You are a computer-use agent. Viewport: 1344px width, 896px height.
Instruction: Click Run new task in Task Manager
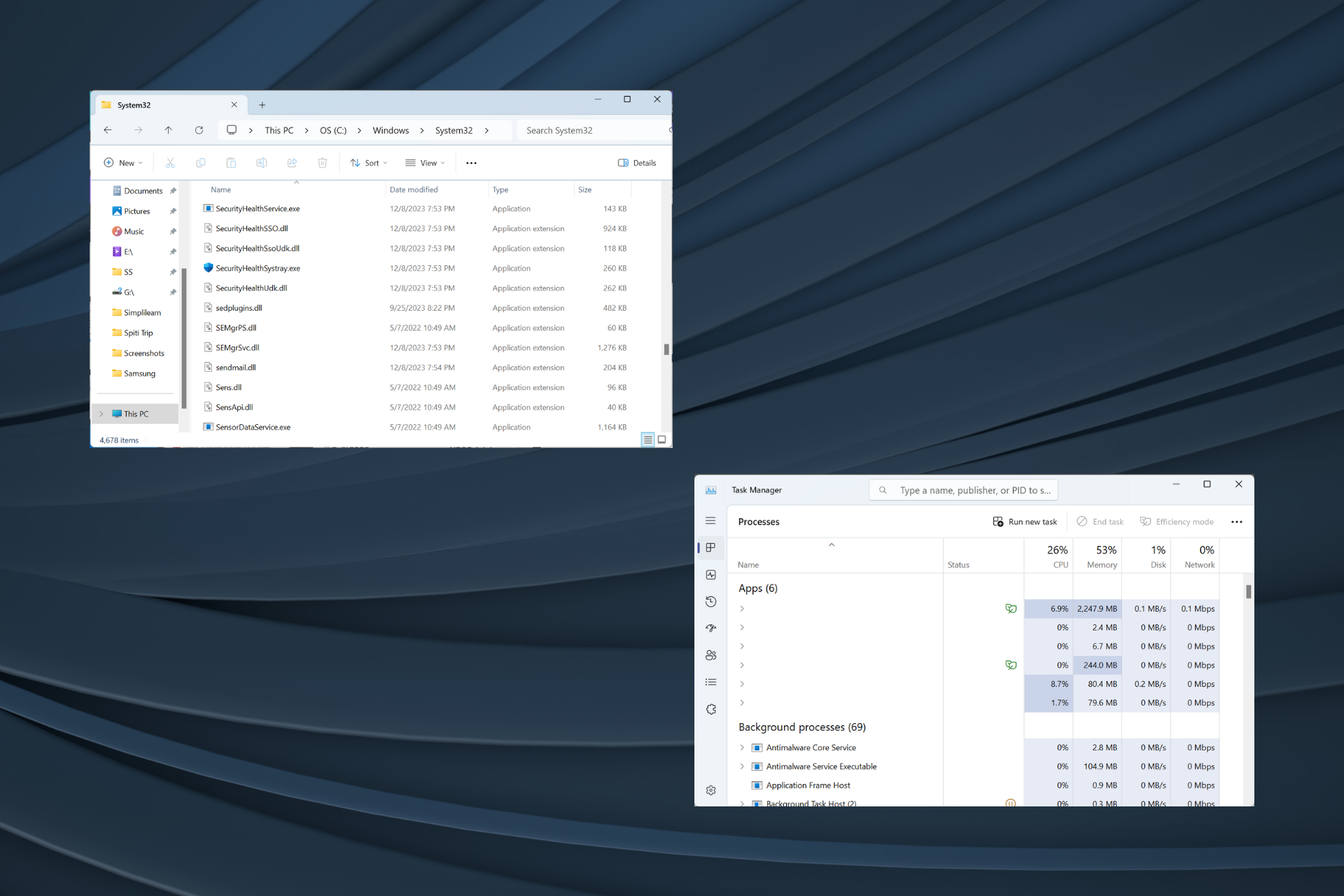tap(1025, 522)
